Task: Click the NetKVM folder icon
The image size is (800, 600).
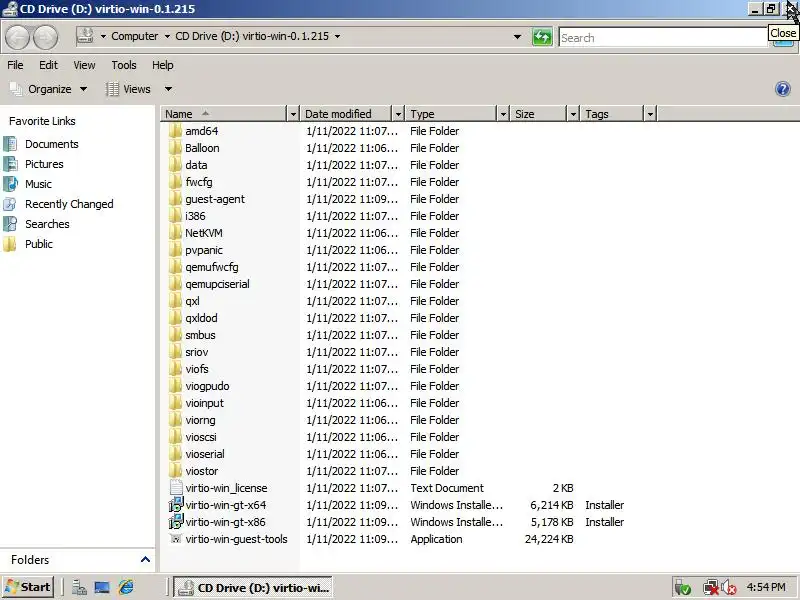Action: click(175, 233)
